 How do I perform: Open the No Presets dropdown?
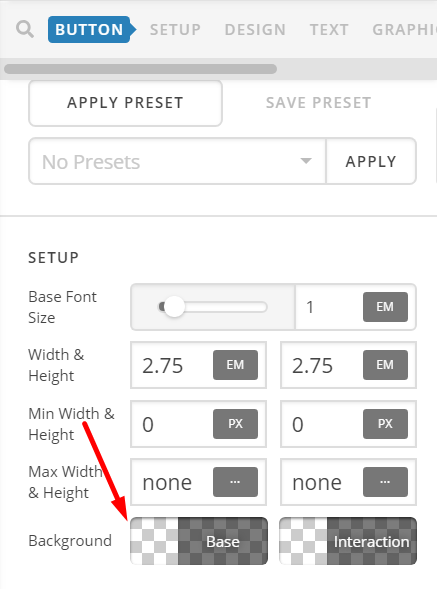pyautogui.click(x=177, y=161)
